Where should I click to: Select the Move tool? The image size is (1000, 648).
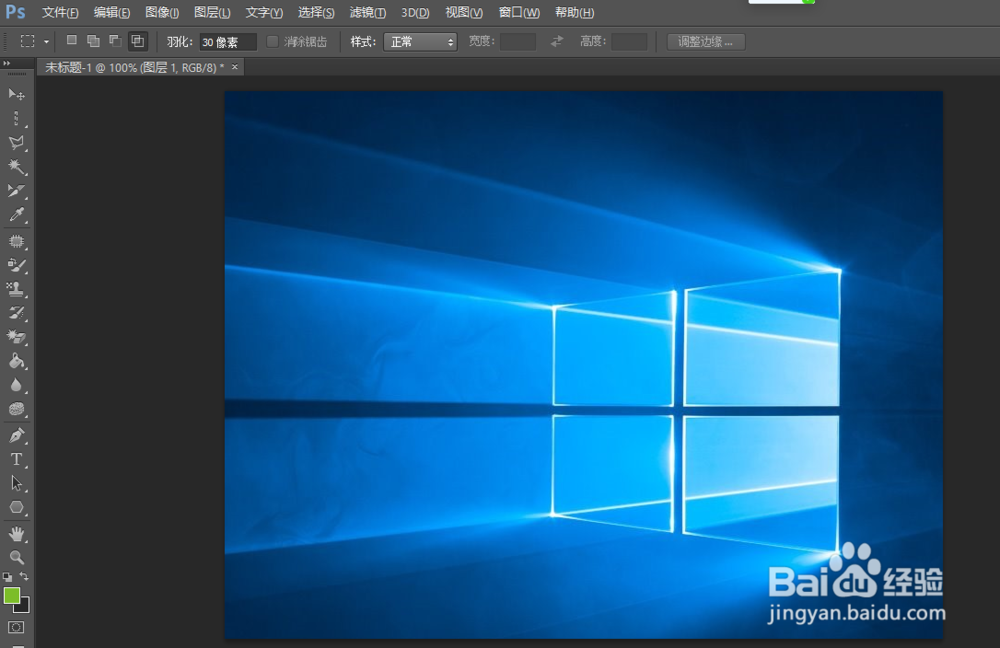[x=17, y=94]
